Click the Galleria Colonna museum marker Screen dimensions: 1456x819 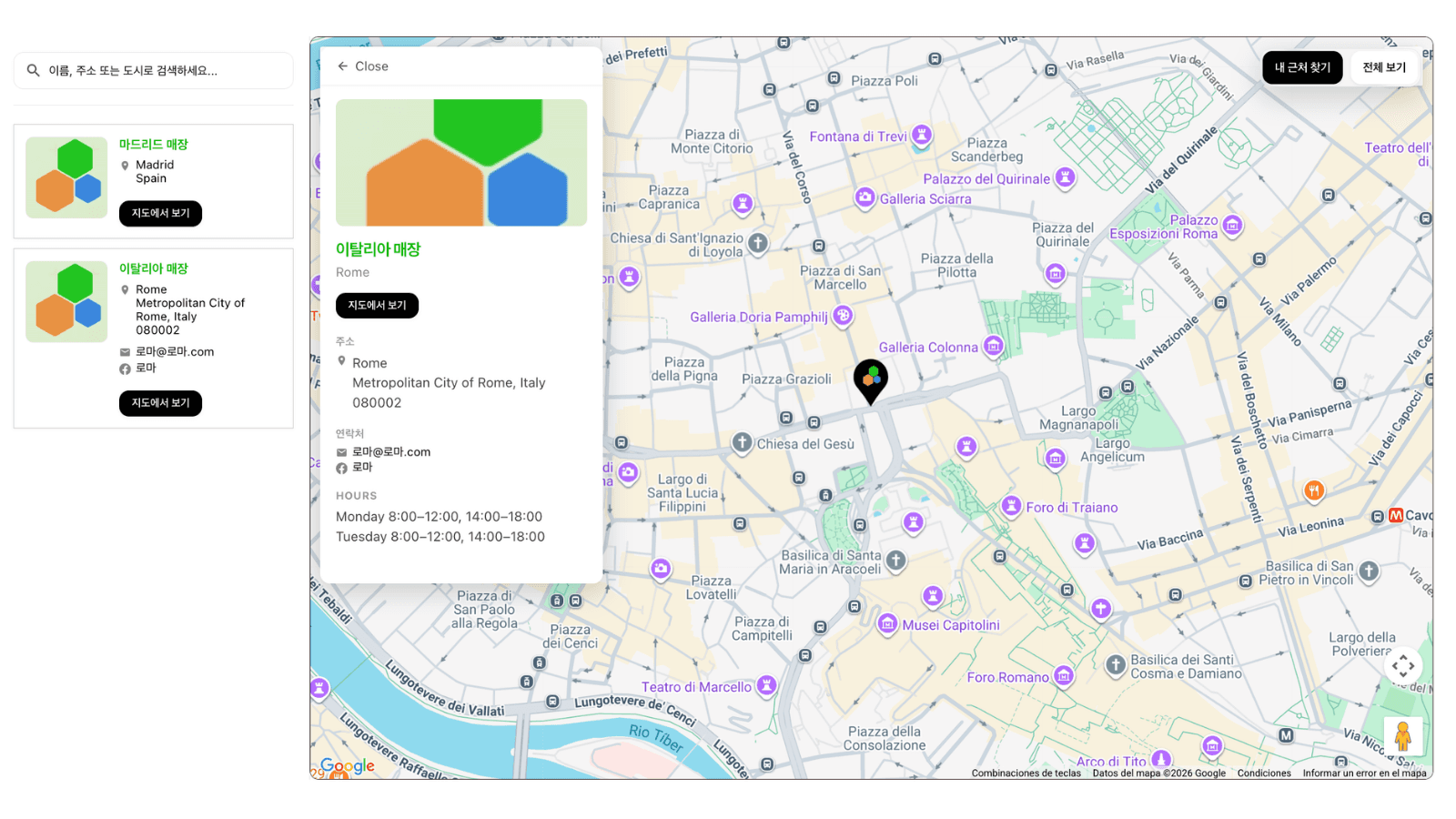(994, 346)
